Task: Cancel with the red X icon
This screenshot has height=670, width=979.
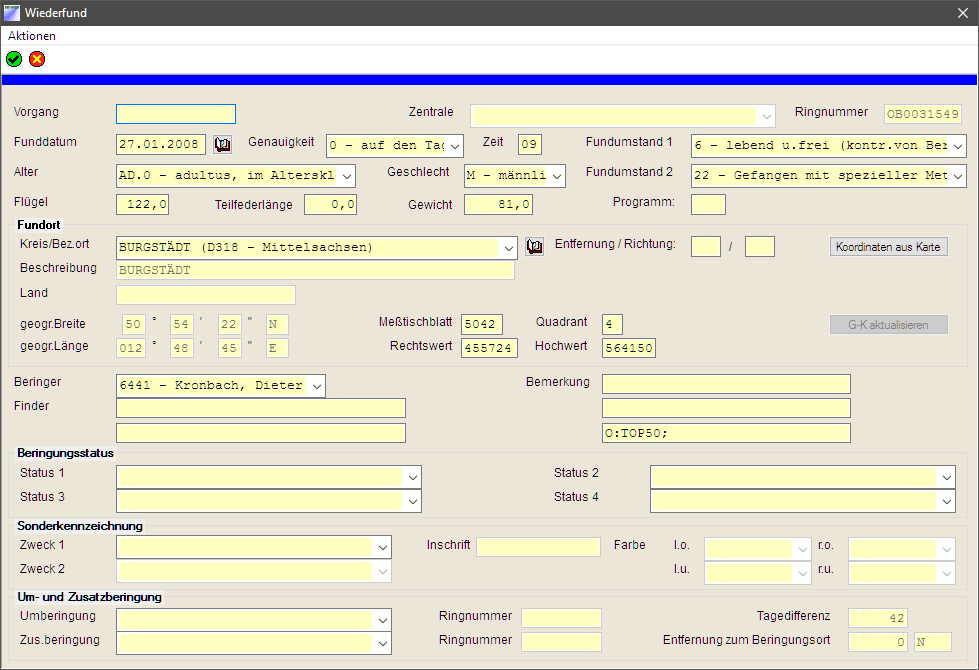Action: (37, 59)
